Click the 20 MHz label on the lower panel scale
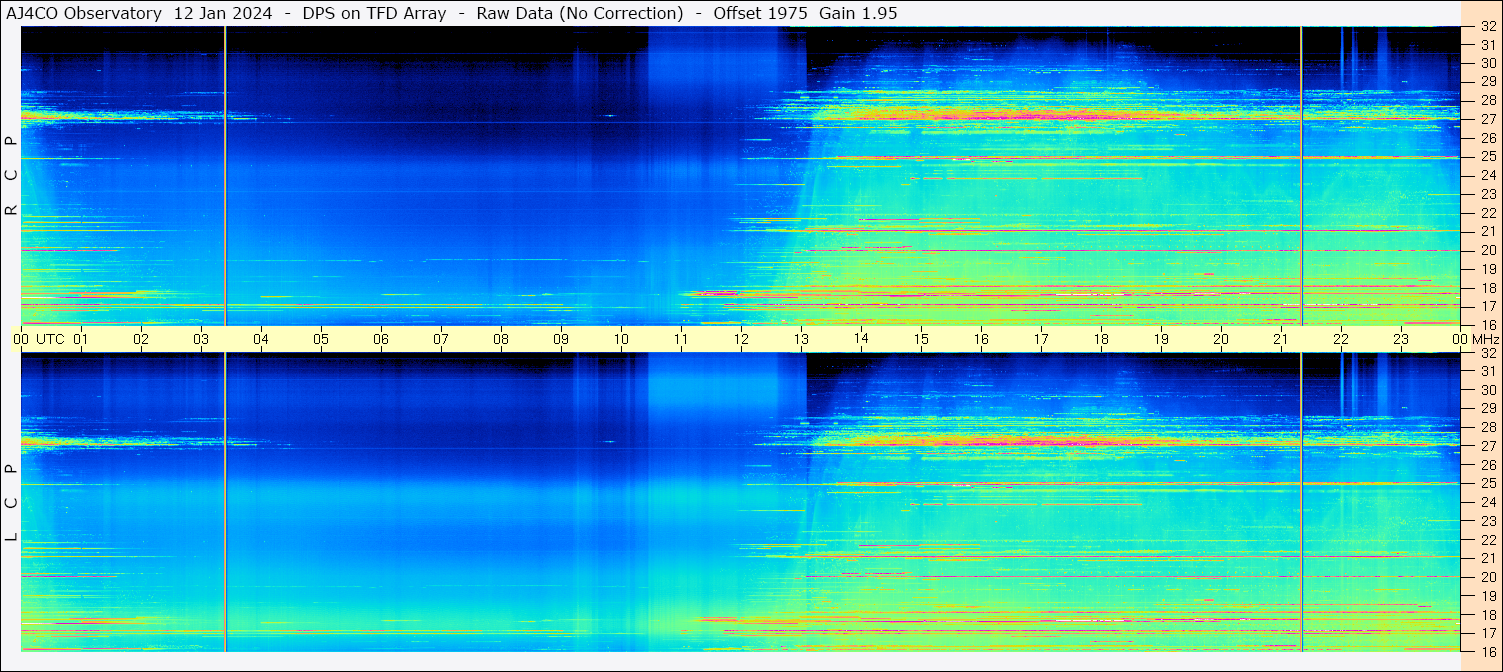The image size is (1503, 672). (x=1488, y=577)
